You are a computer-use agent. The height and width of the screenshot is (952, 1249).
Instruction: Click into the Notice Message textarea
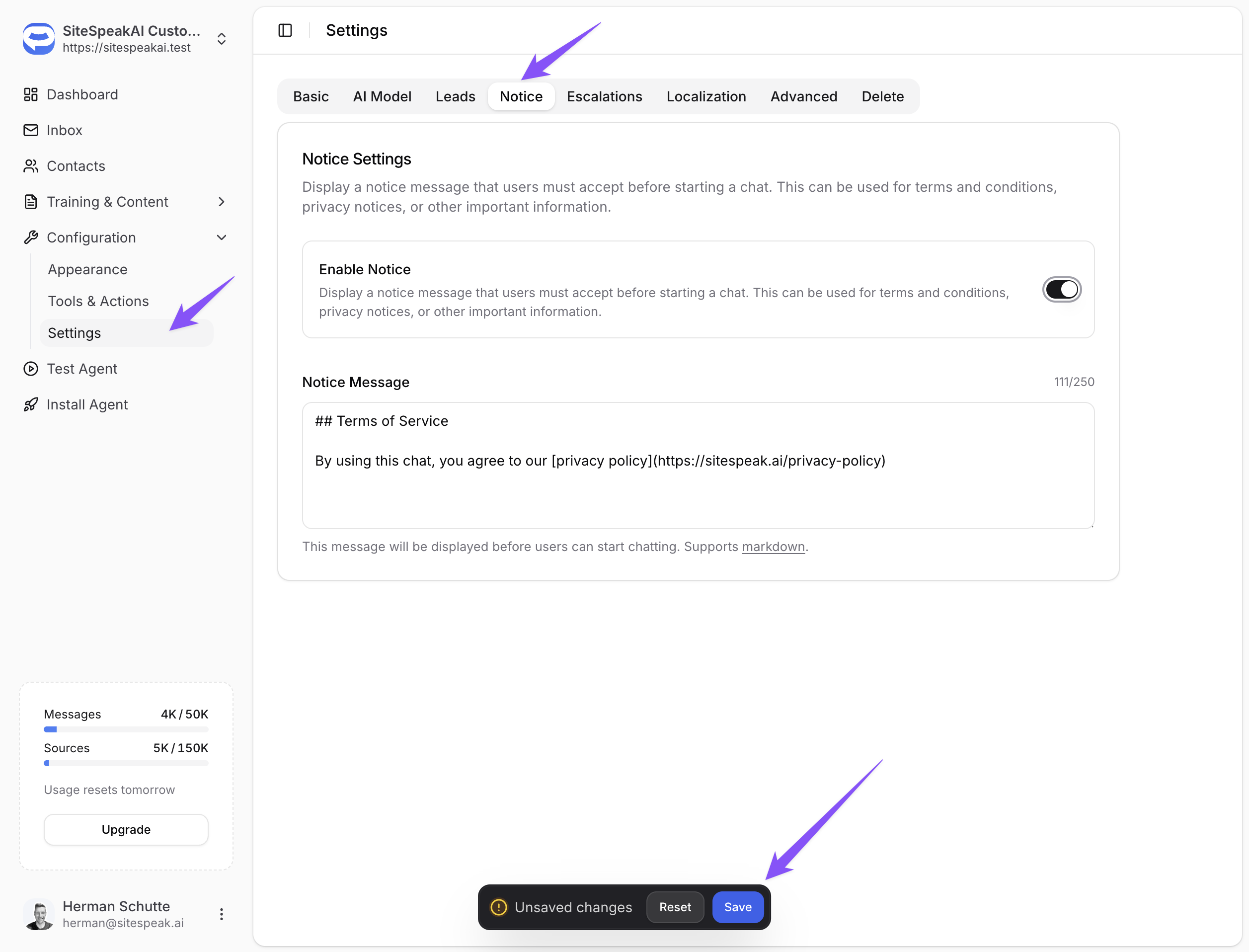(x=698, y=487)
